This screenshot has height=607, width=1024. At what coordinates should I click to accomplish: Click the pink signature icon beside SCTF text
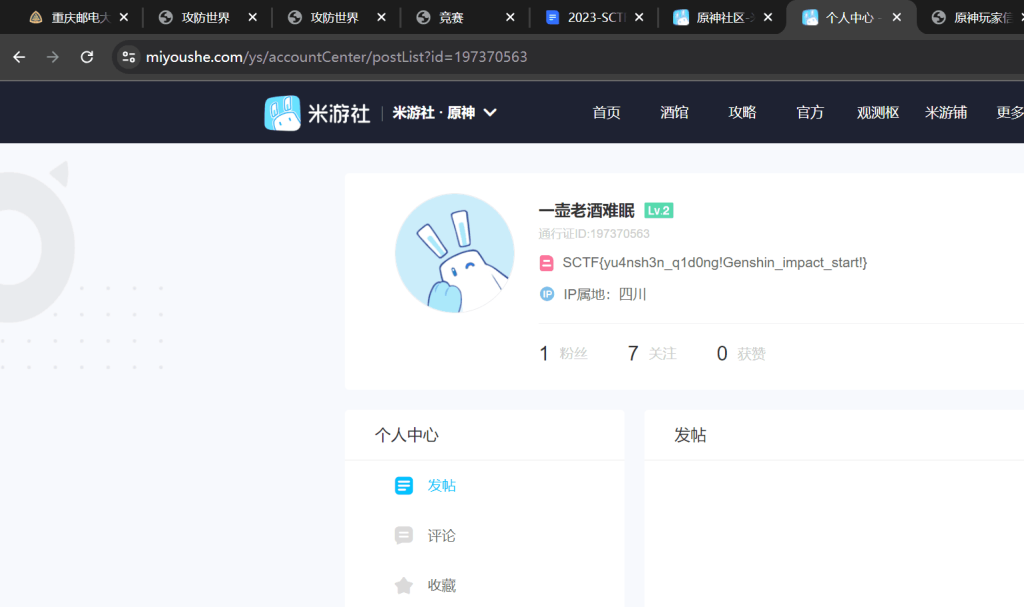tap(546, 263)
